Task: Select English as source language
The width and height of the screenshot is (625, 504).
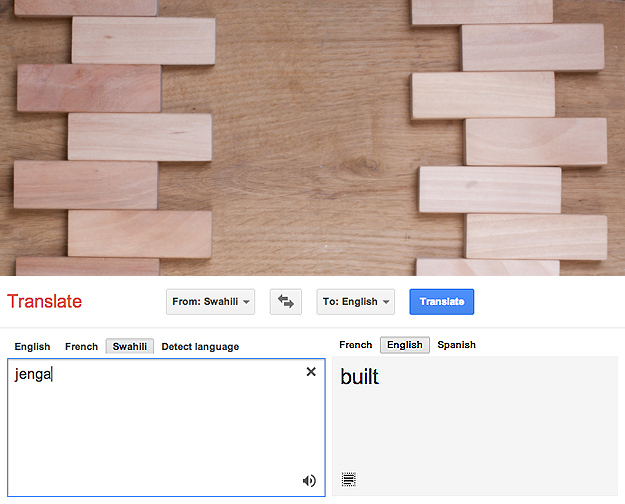Action: [32, 346]
